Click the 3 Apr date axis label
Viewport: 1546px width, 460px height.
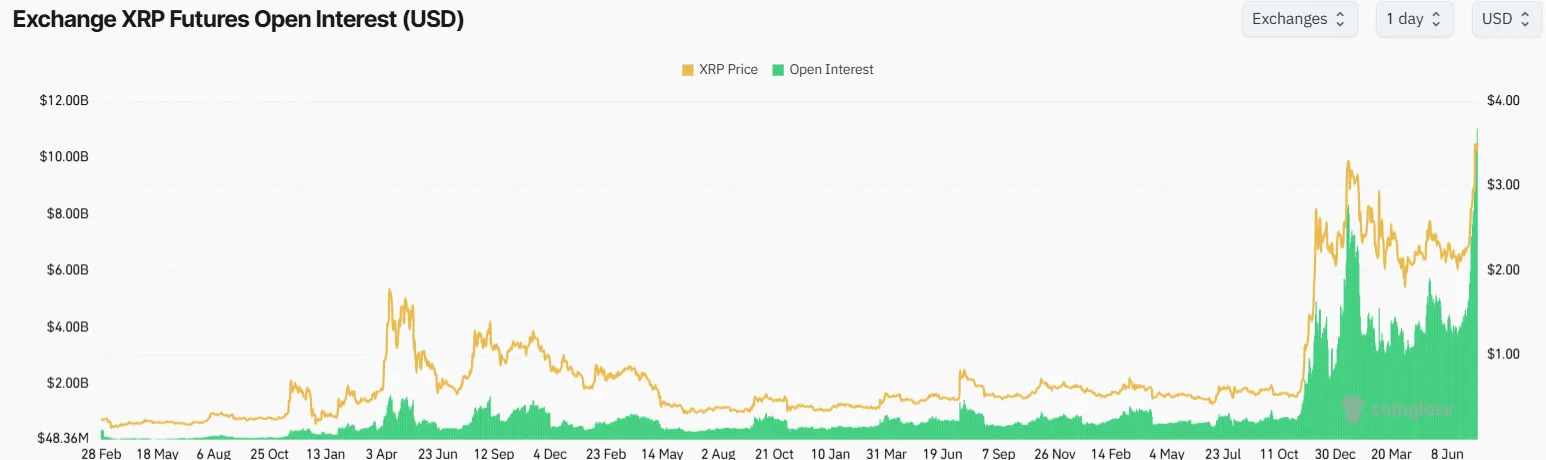(x=383, y=453)
